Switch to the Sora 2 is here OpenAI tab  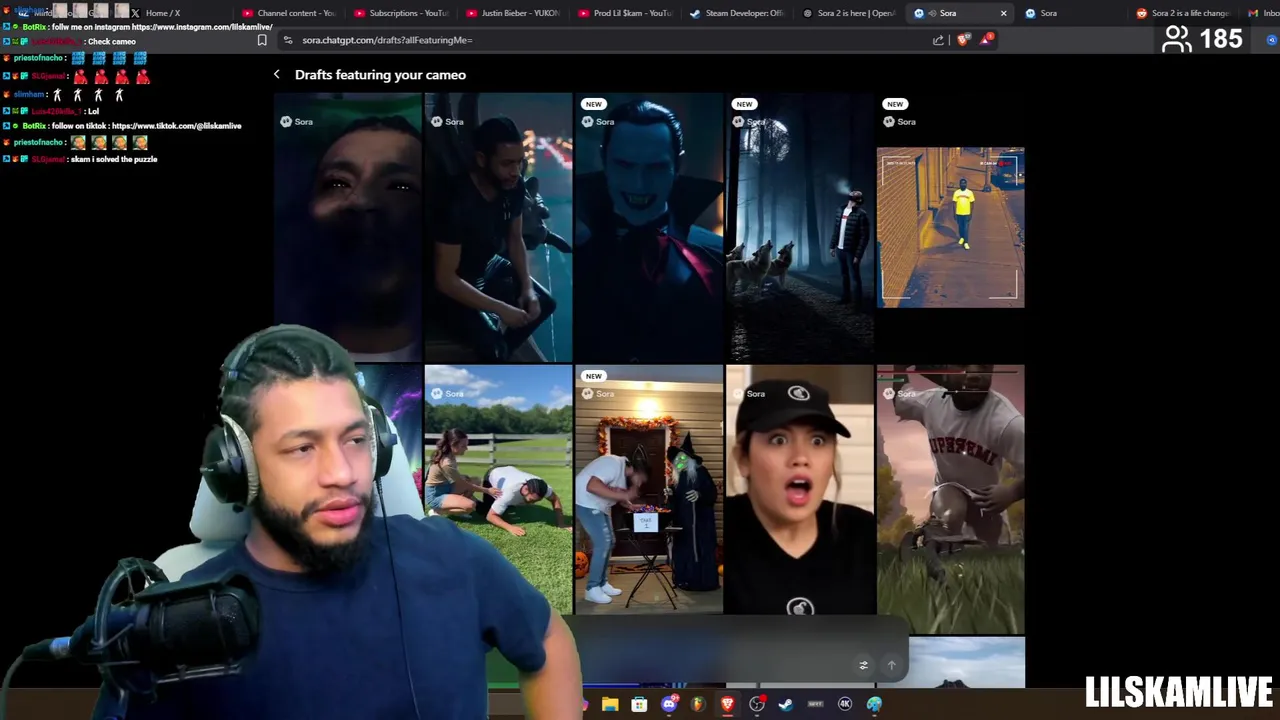[x=851, y=13]
